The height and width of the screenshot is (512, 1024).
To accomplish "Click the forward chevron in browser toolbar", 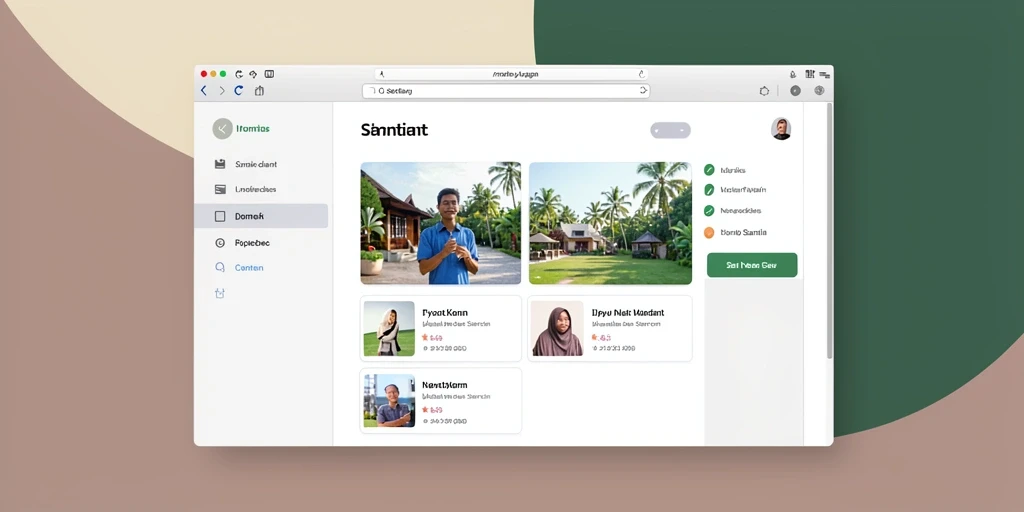I will (221, 91).
